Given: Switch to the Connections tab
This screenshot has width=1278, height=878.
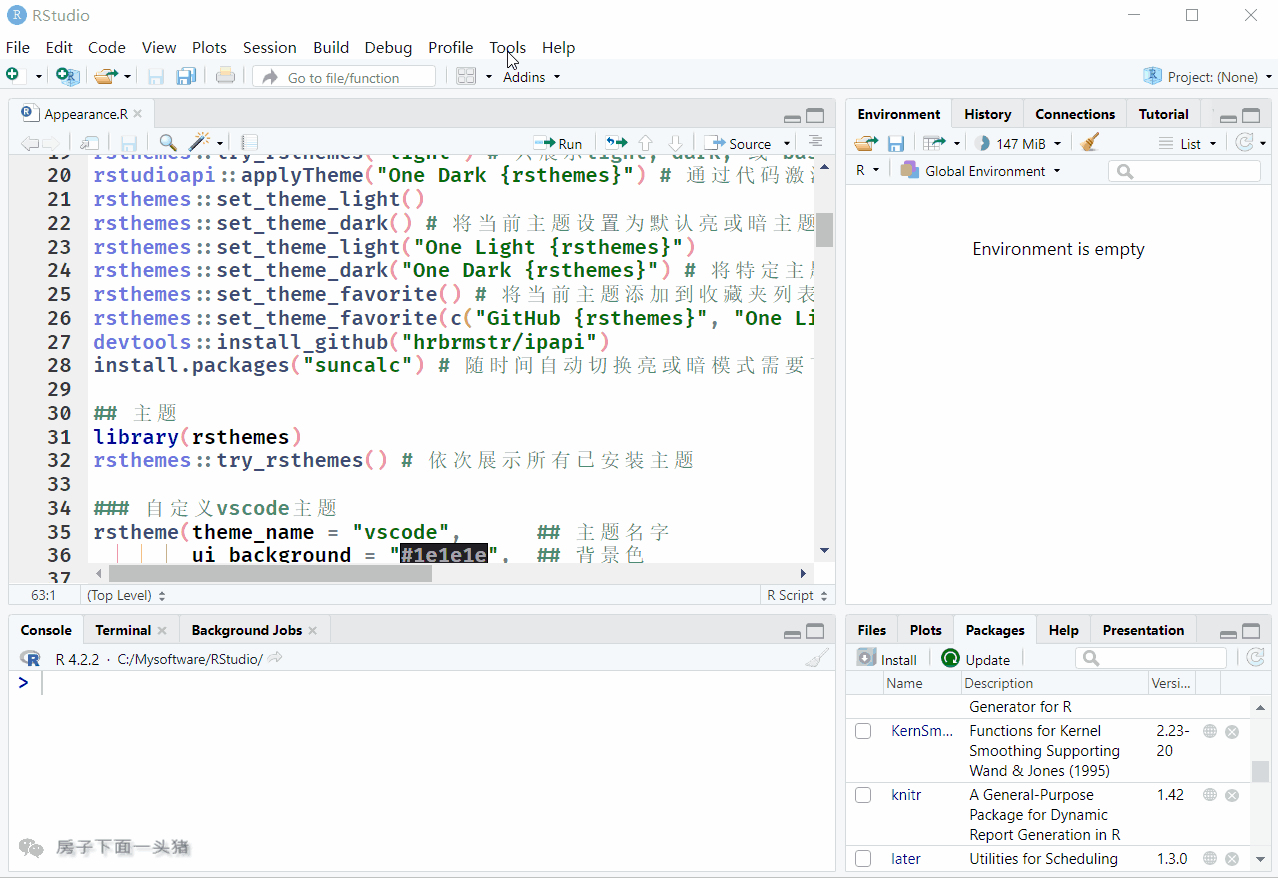Looking at the screenshot, I should [x=1075, y=114].
